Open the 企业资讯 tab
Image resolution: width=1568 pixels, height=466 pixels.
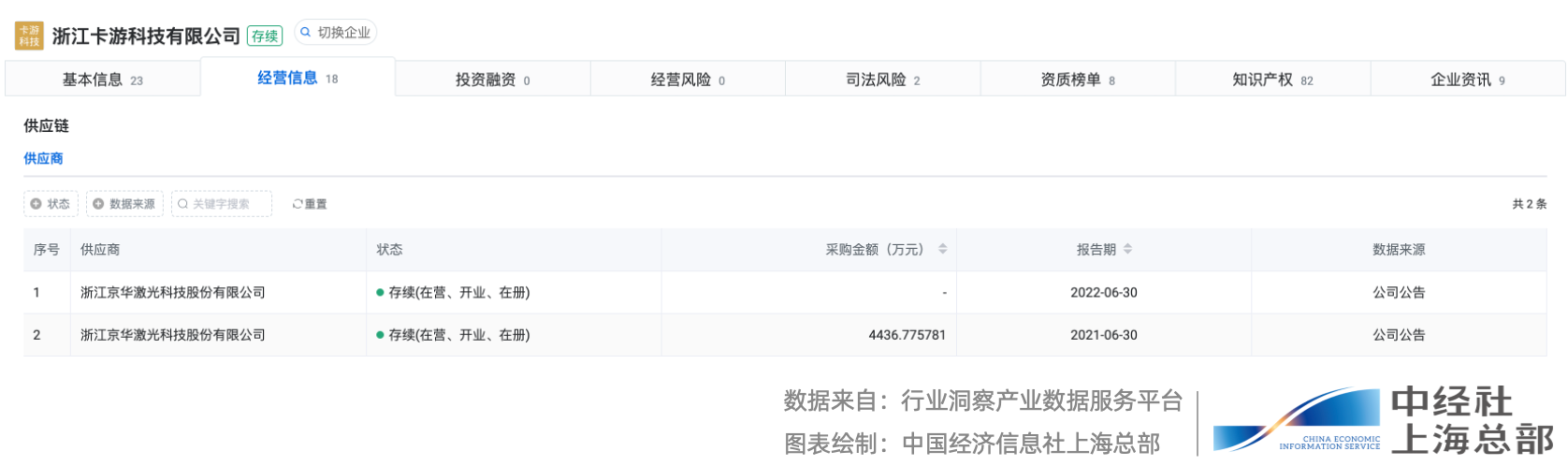tap(1467, 80)
